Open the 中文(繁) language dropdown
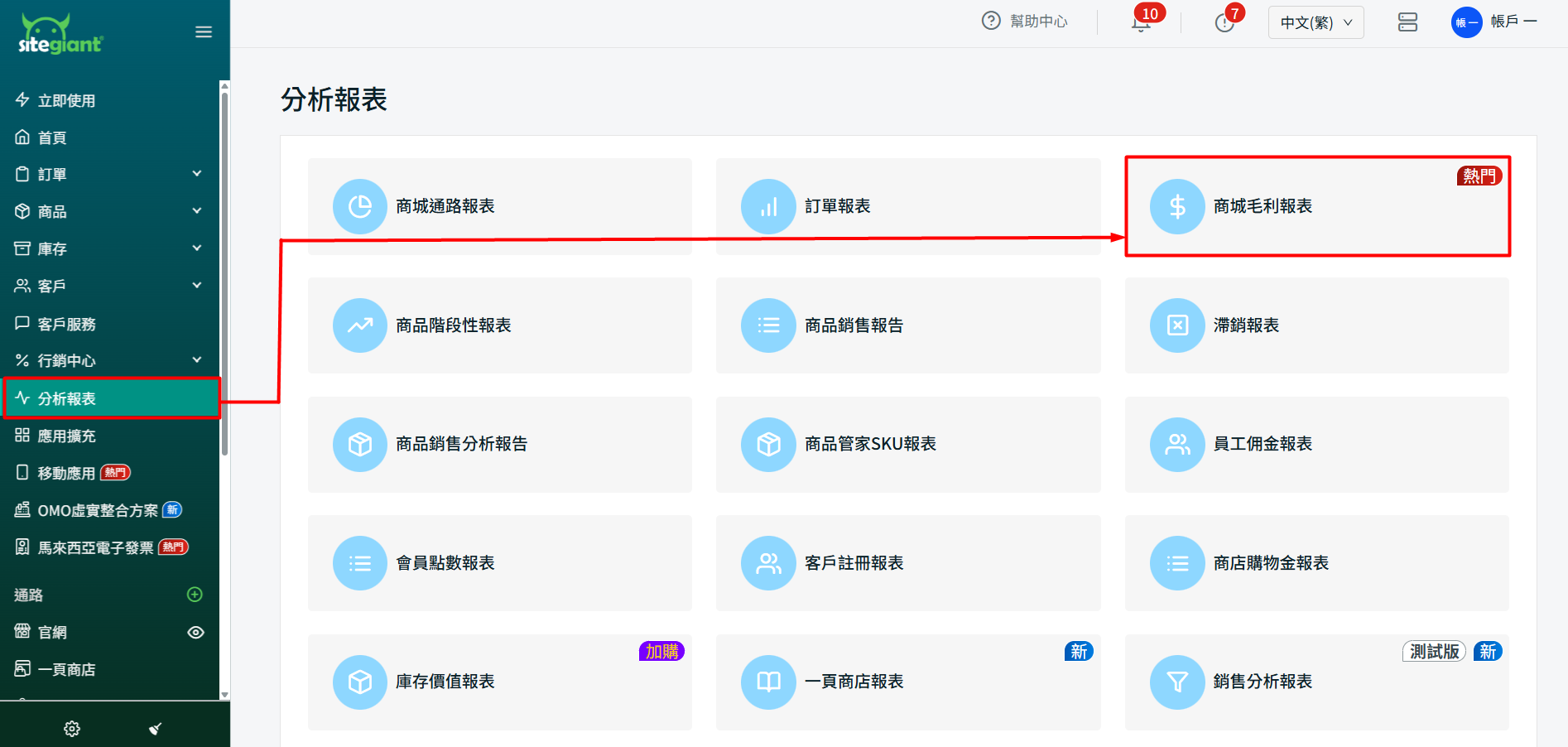 click(x=1315, y=22)
